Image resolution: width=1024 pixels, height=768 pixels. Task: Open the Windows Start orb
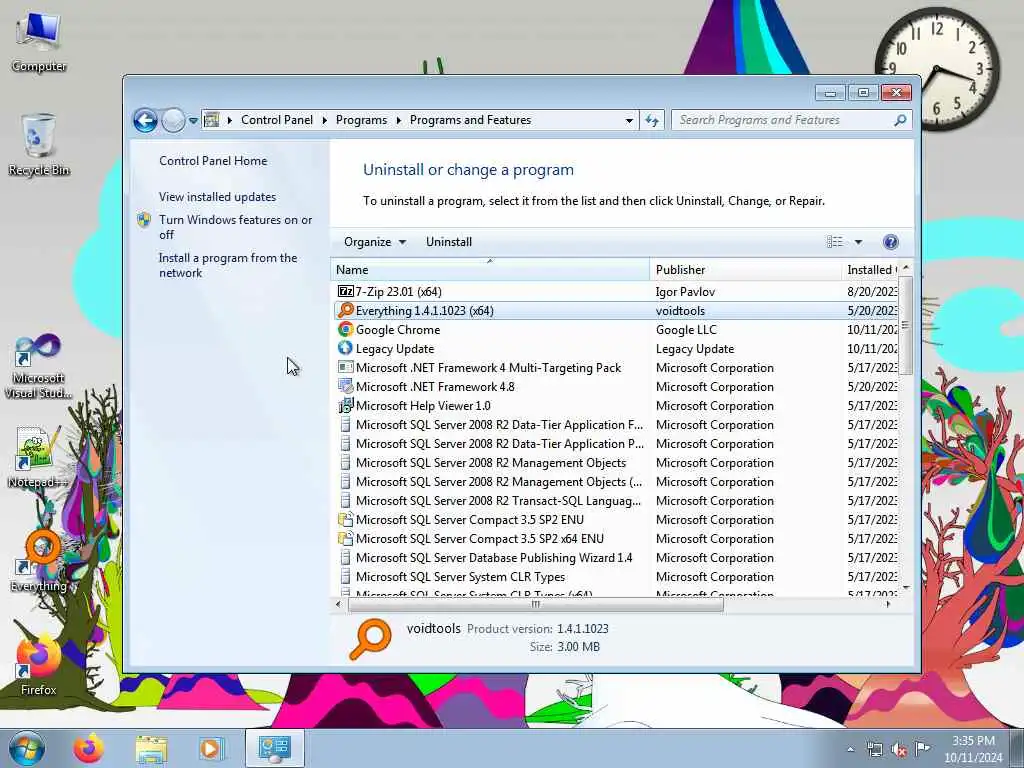click(x=27, y=748)
